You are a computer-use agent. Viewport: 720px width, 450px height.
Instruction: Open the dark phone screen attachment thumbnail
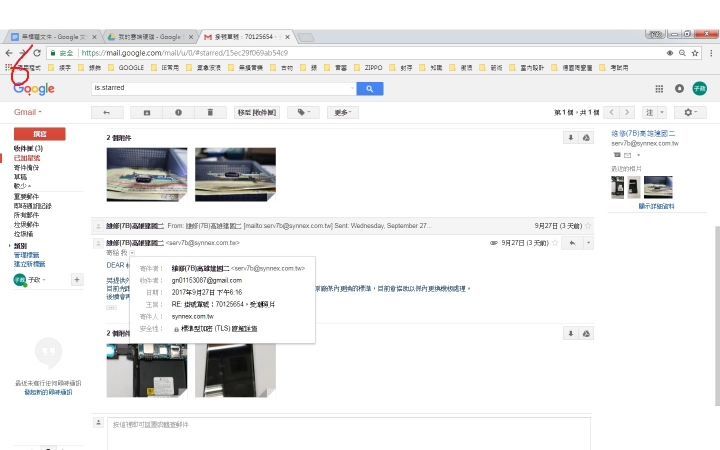[x=235, y=370]
